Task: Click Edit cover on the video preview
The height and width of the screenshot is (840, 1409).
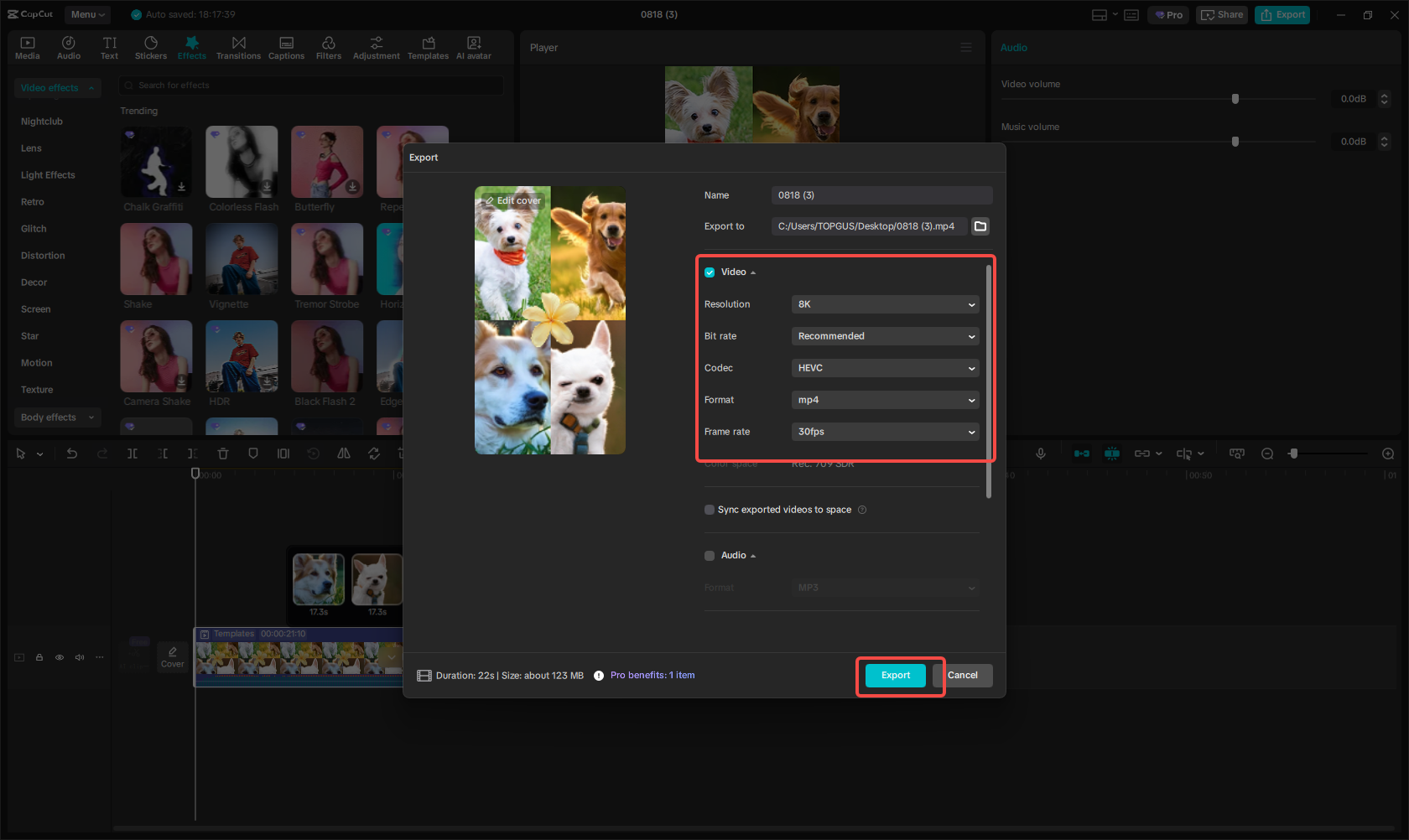Action: (512, 200)
